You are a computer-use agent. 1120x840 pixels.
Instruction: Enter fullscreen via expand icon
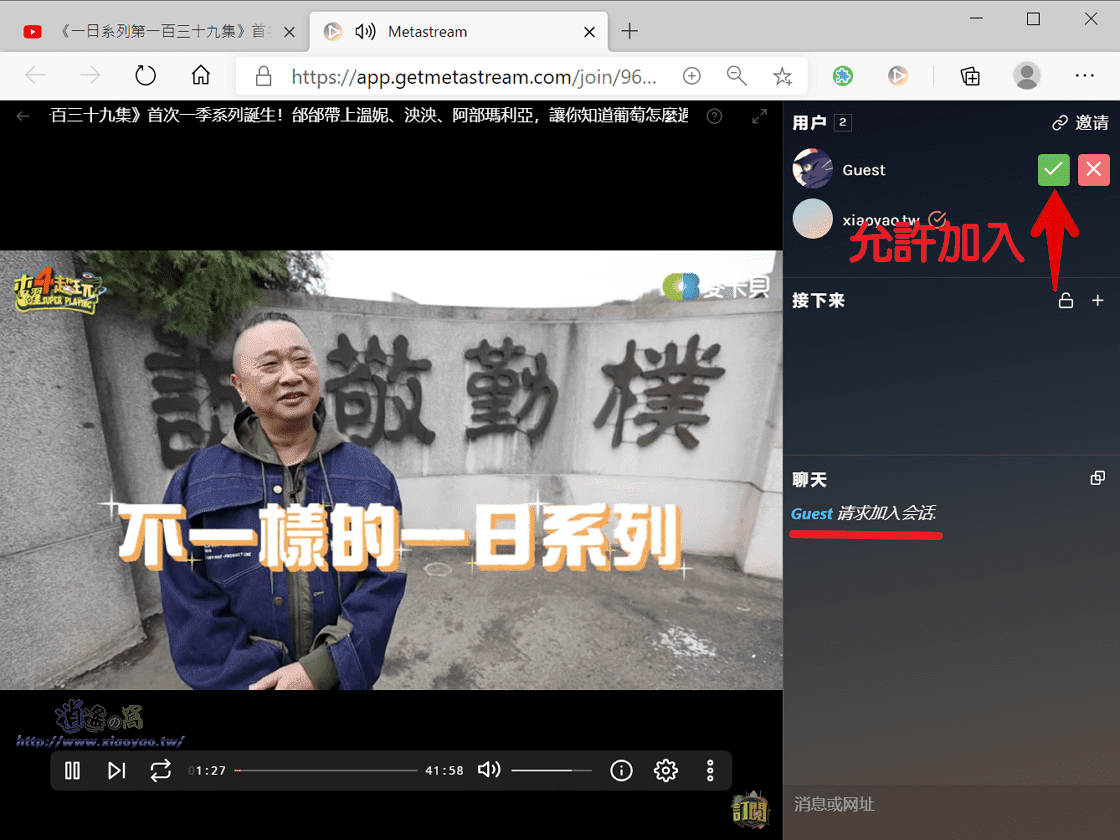pos(759,116)
